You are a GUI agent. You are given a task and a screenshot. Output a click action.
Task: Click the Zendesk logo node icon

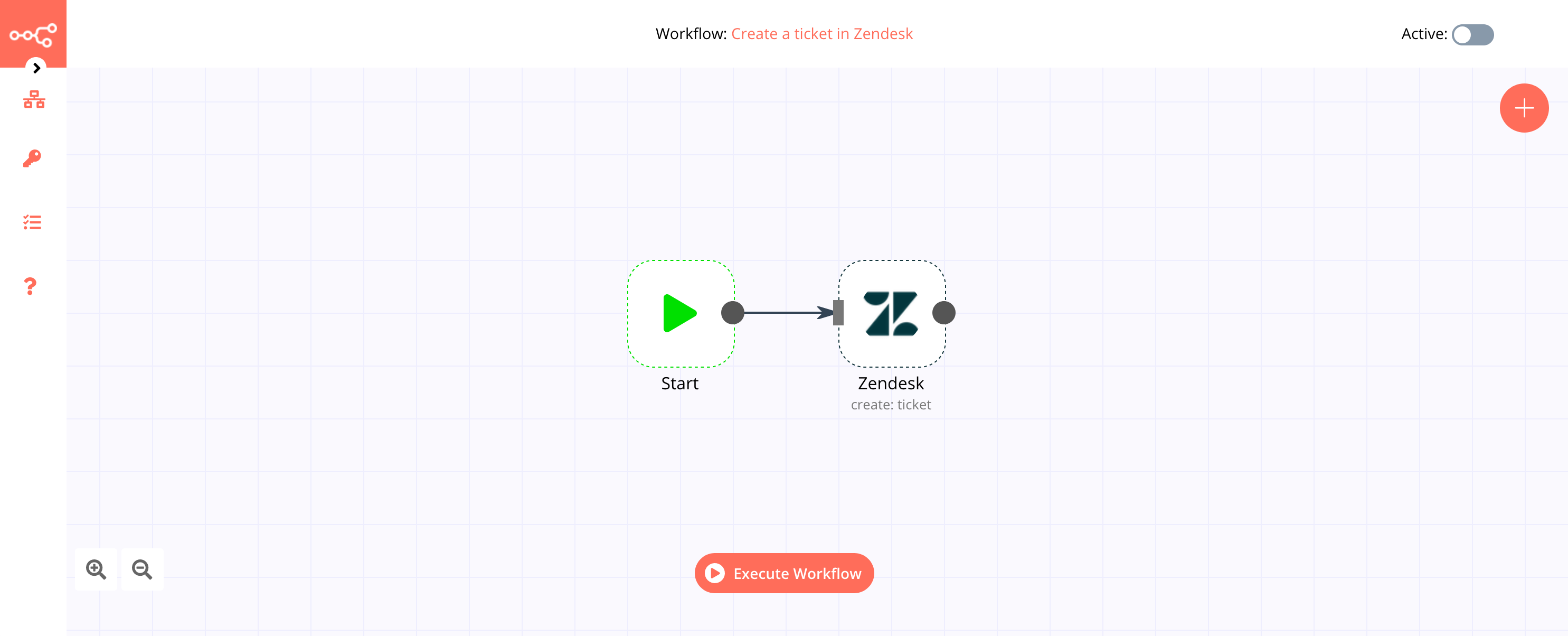889,314
